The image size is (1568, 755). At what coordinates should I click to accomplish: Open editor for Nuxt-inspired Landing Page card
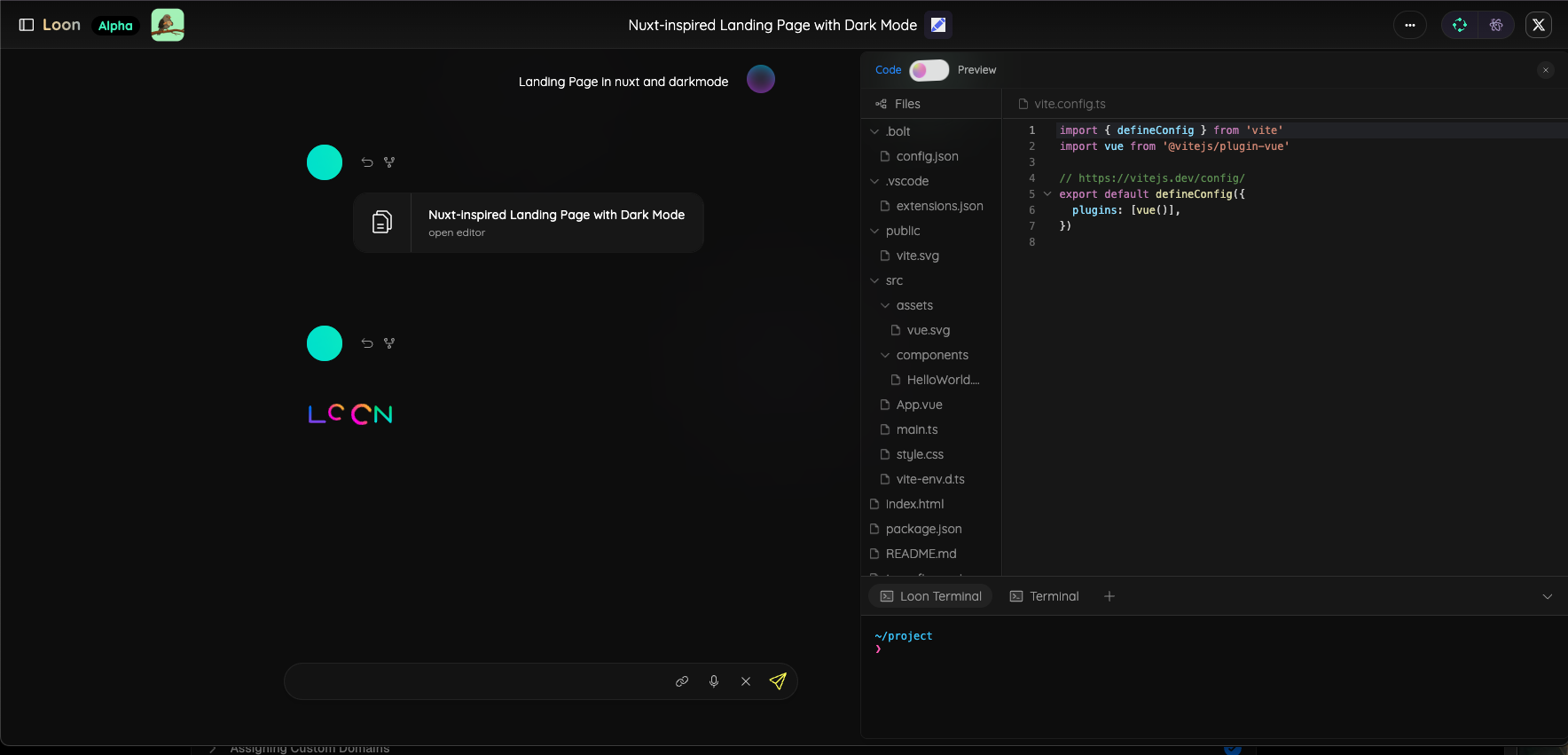[x=529, y=223]
